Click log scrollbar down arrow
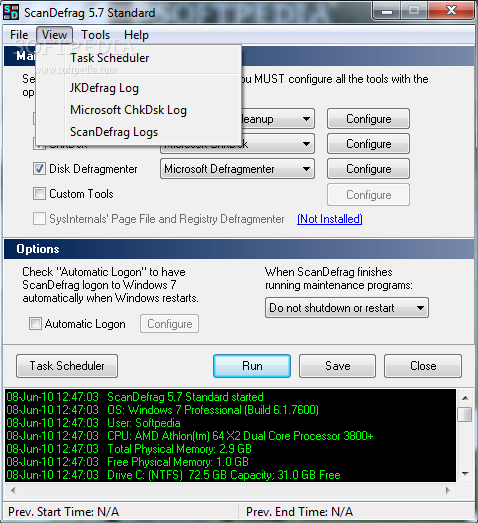The image size is (478, 523). [465, 473]
